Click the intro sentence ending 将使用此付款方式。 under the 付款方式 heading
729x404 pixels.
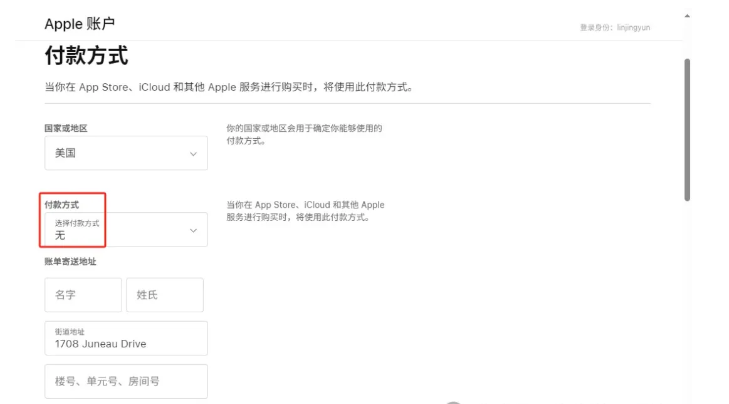pos(229,87)
